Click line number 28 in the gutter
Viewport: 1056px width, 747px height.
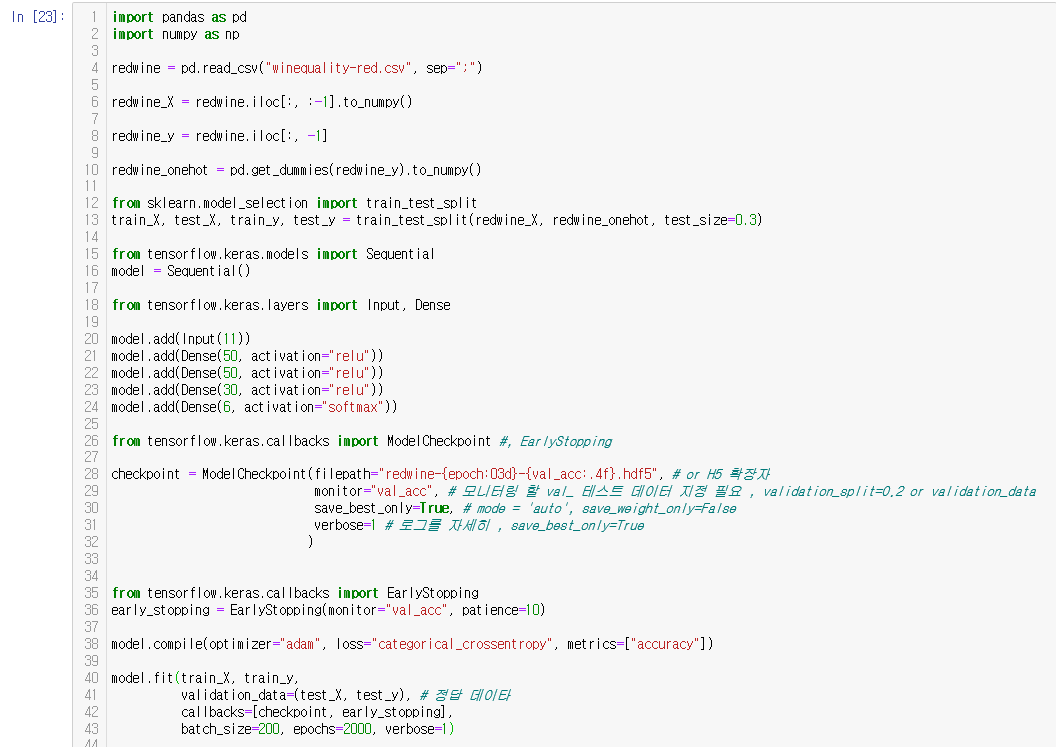point(92,474)
